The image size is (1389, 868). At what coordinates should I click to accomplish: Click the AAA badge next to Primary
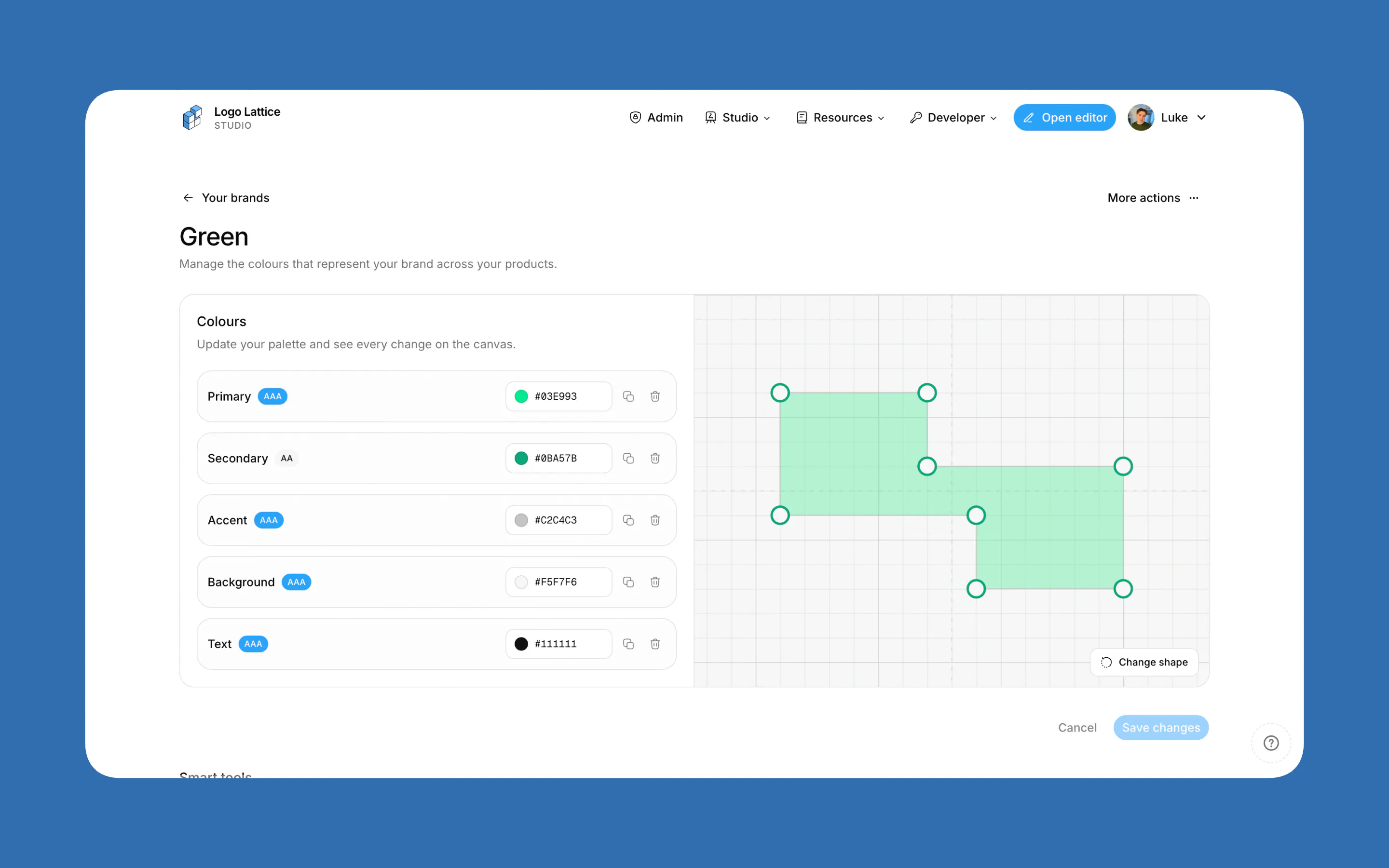tap(272, 397)
